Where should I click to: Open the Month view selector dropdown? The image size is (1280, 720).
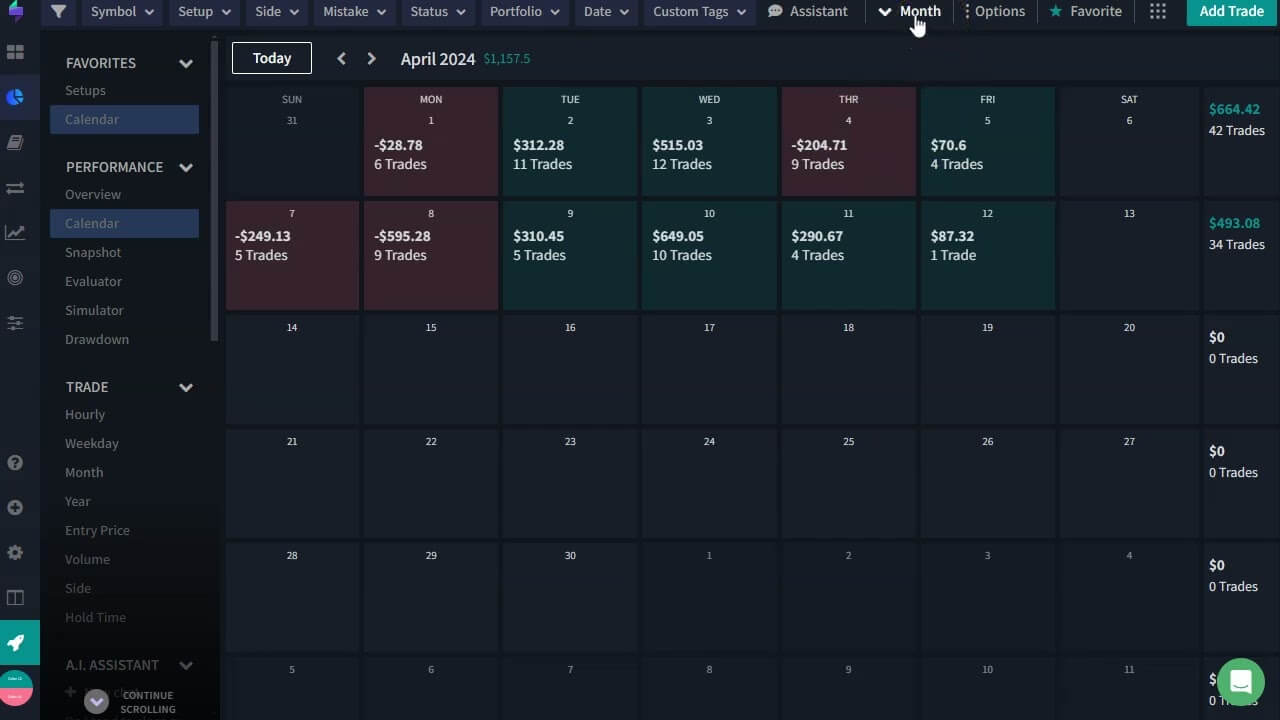909,12
